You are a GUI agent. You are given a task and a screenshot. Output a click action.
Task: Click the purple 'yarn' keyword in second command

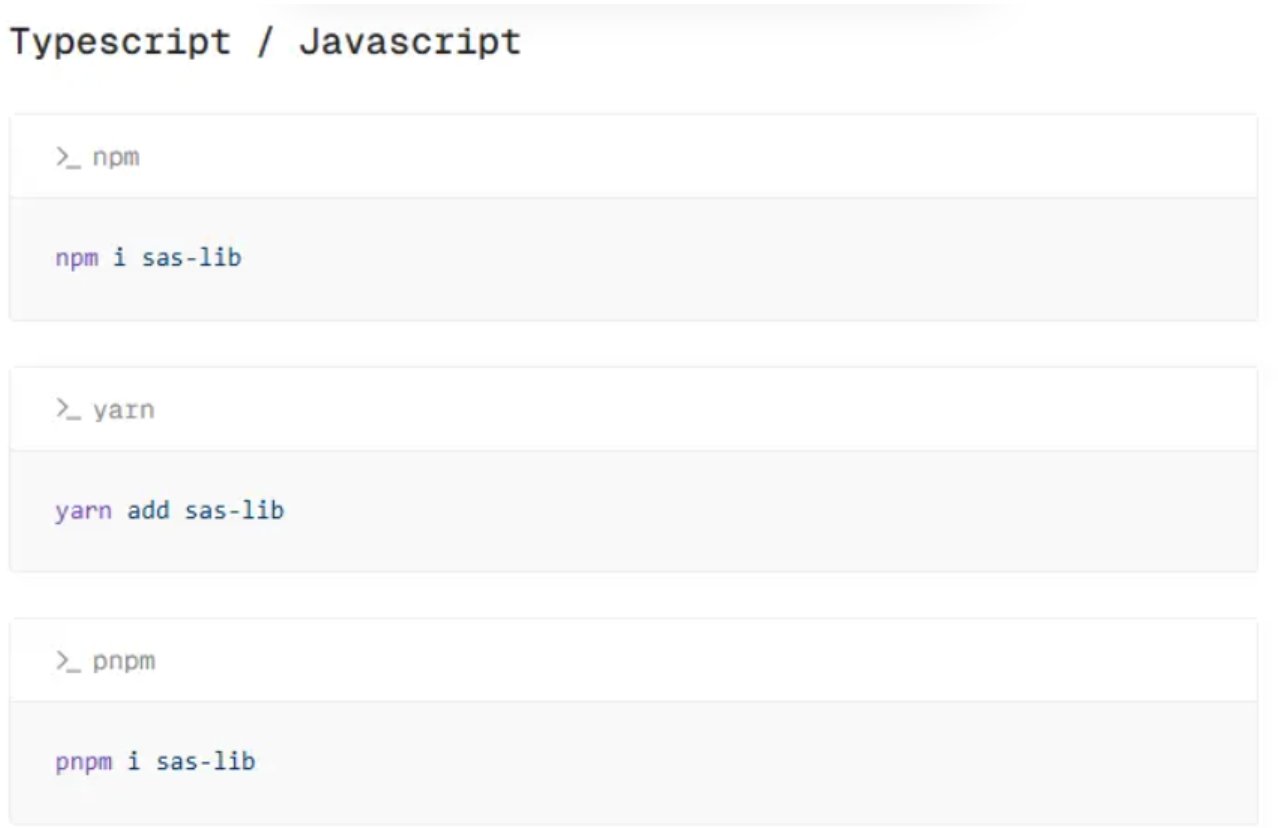tap(83, 511)
